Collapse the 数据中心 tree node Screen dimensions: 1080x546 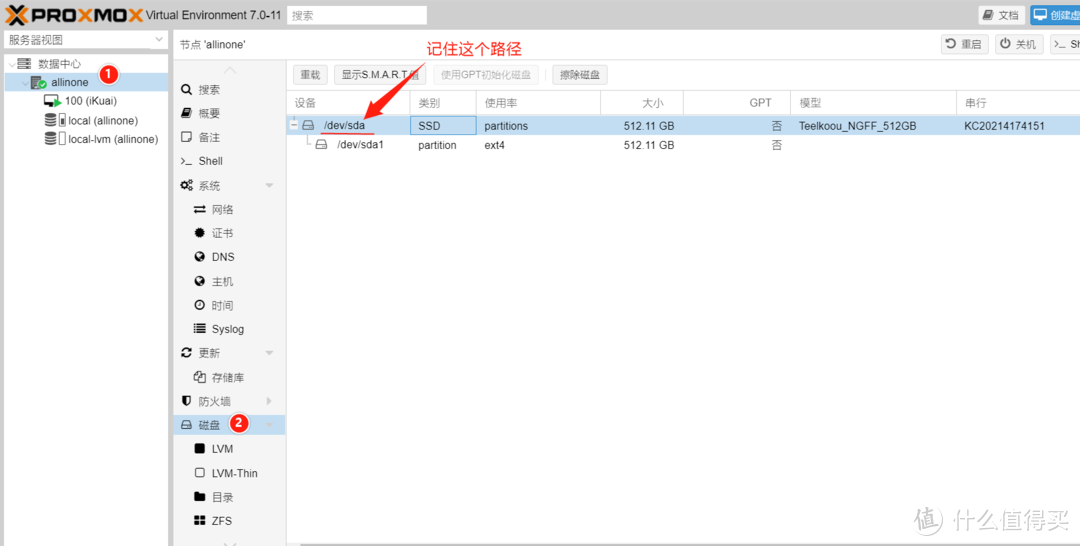(x=12, y=64)
